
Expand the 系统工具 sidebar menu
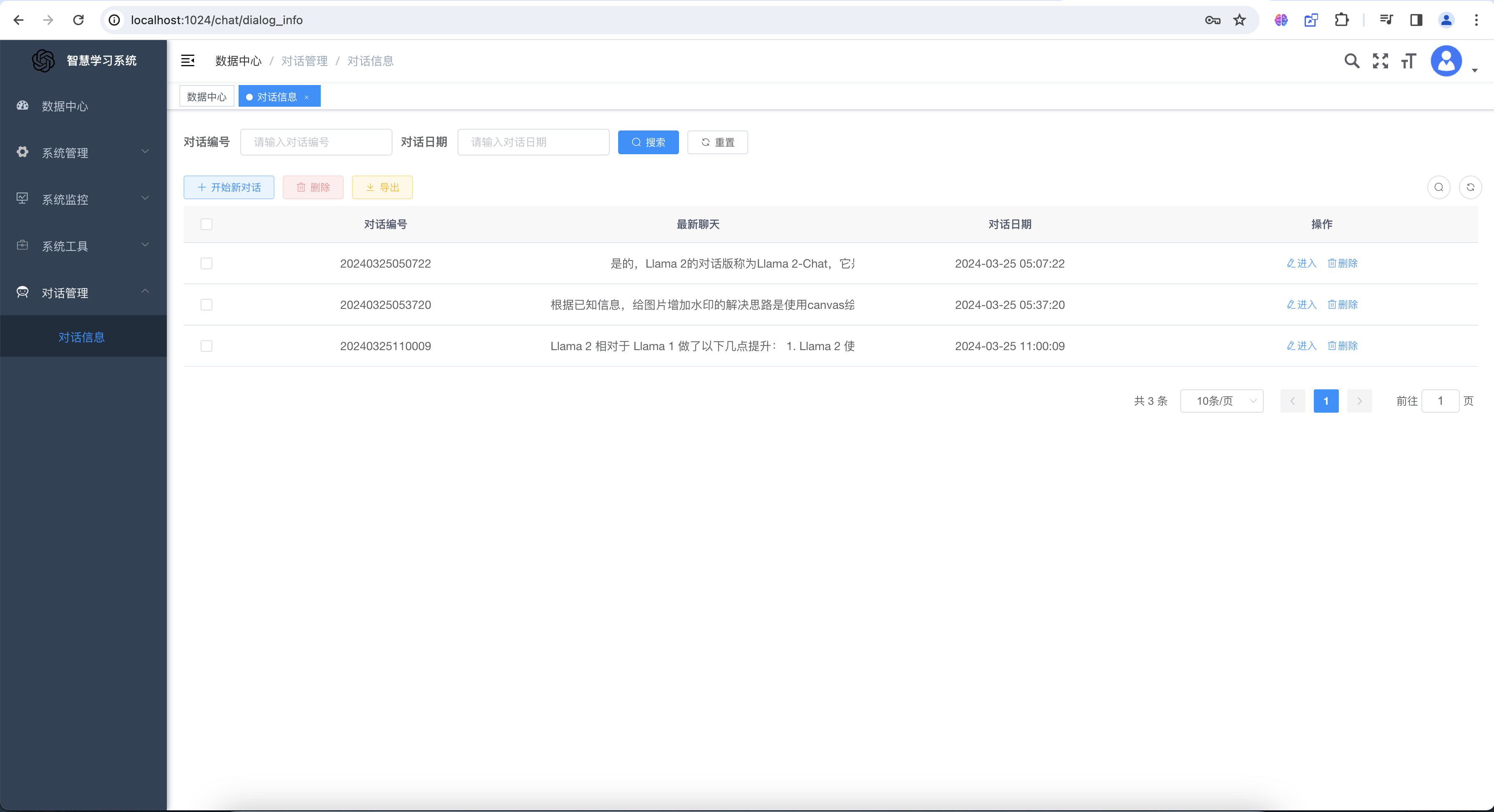pos(83,246)
